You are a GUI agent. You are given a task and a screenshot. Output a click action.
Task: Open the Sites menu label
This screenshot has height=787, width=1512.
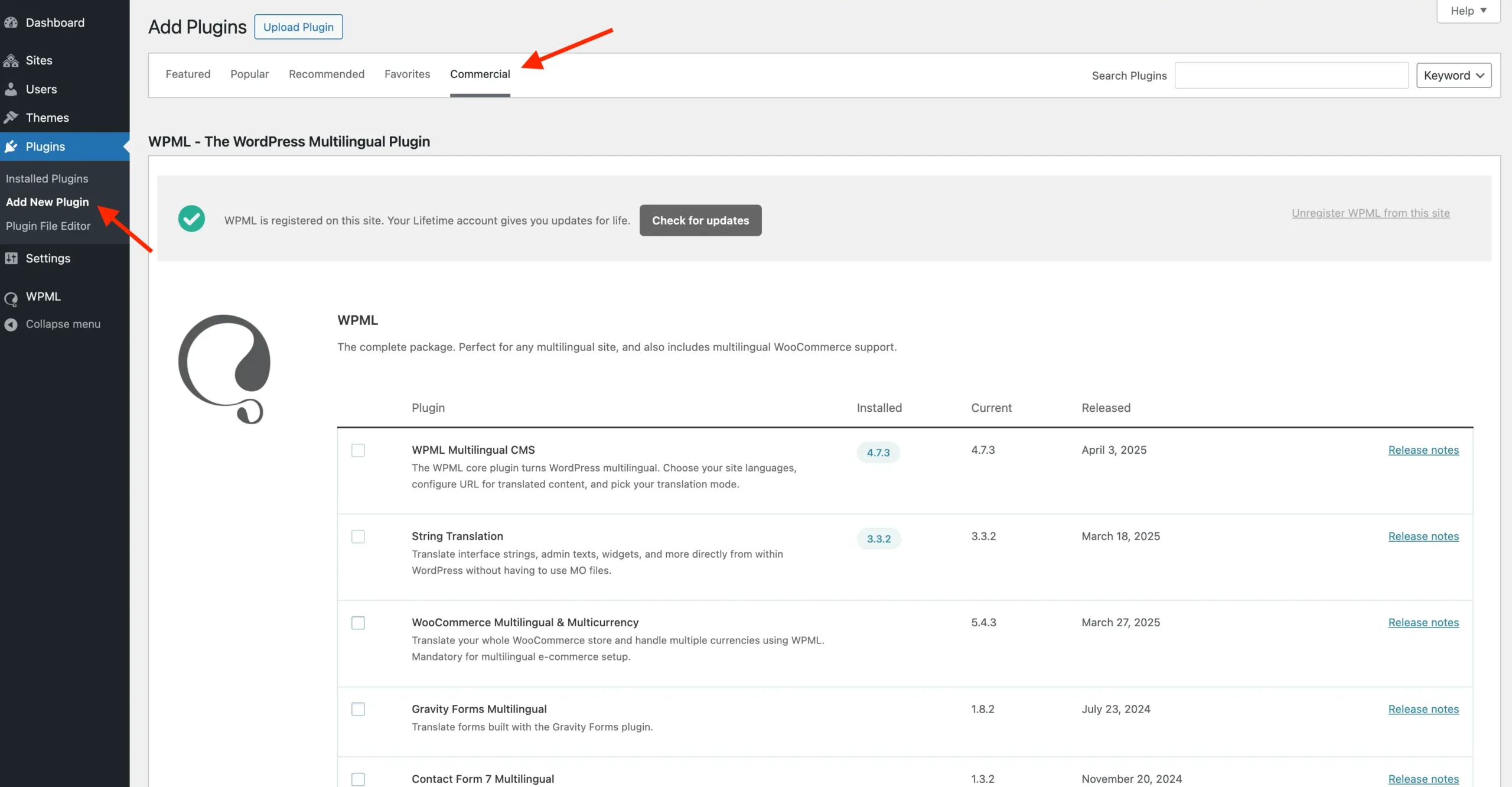[39, 60]
